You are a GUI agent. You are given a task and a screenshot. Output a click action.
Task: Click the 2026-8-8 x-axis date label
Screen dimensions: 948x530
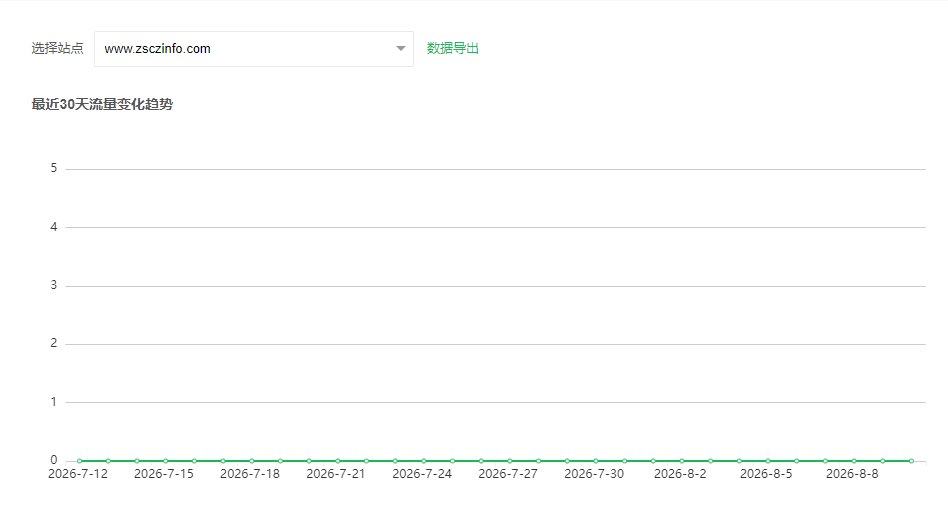coord(852,474)
